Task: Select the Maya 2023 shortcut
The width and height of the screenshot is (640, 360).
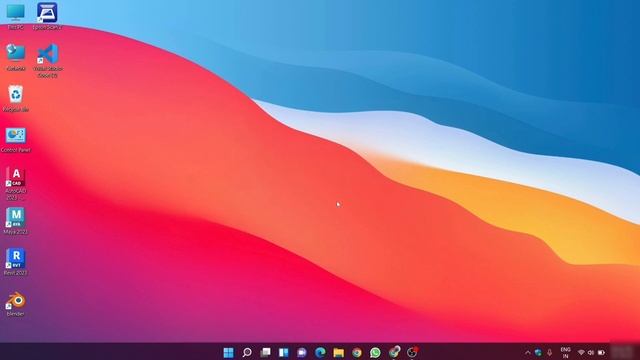Action: (x=16, y=221)
